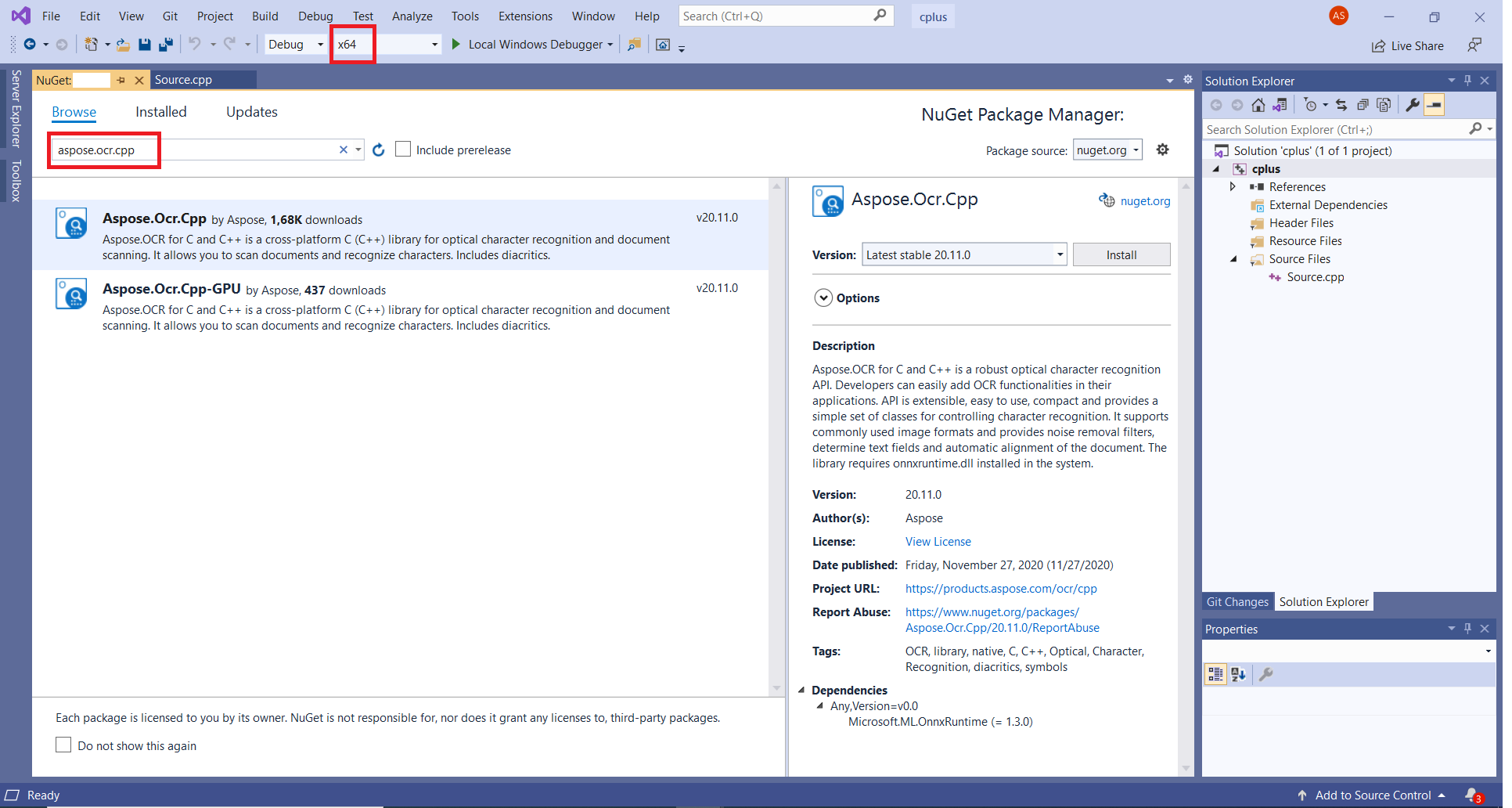Collapse the cplus project node
This screenshot has height=808, width=1512.
[x=1216, y=169]
